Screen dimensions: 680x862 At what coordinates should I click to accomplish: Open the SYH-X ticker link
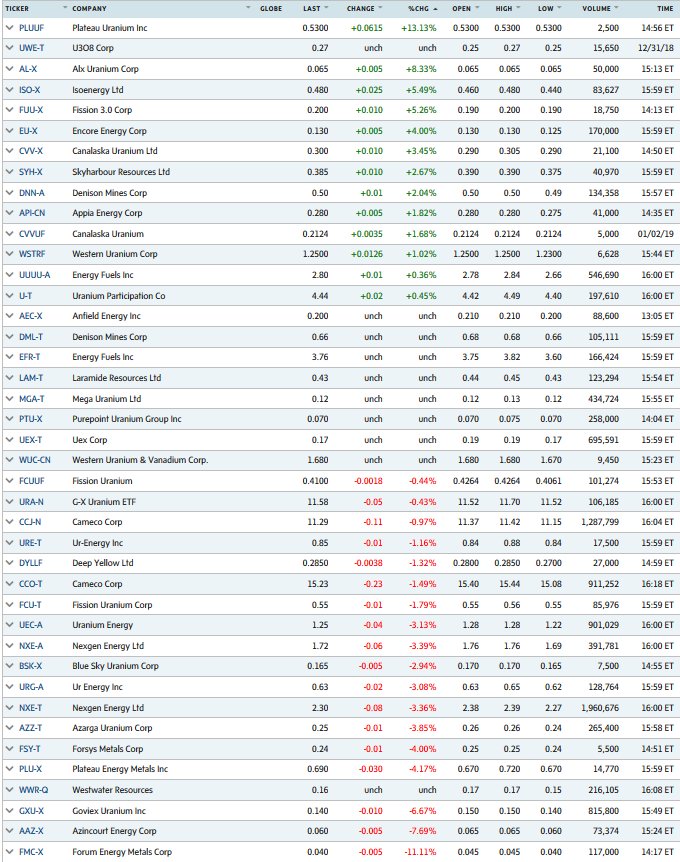click(x=31, y=172)
